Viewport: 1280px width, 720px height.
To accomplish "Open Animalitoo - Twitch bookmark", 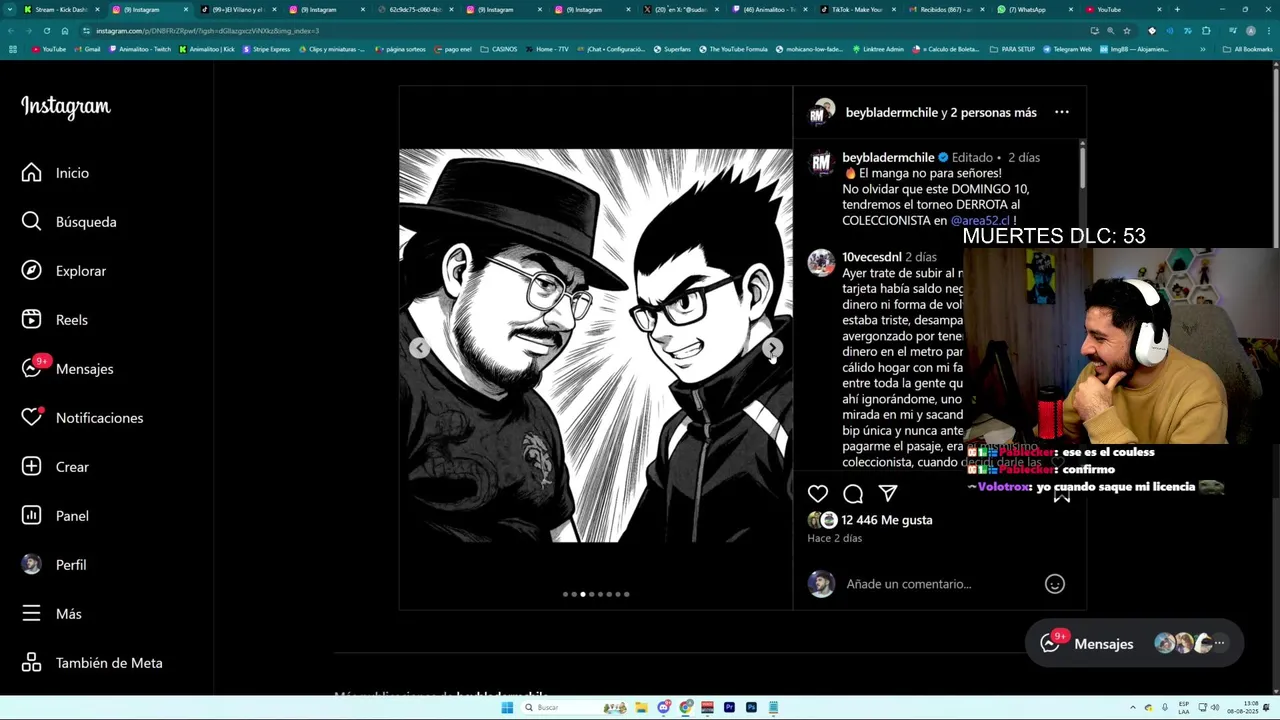I will click(140, 49).
